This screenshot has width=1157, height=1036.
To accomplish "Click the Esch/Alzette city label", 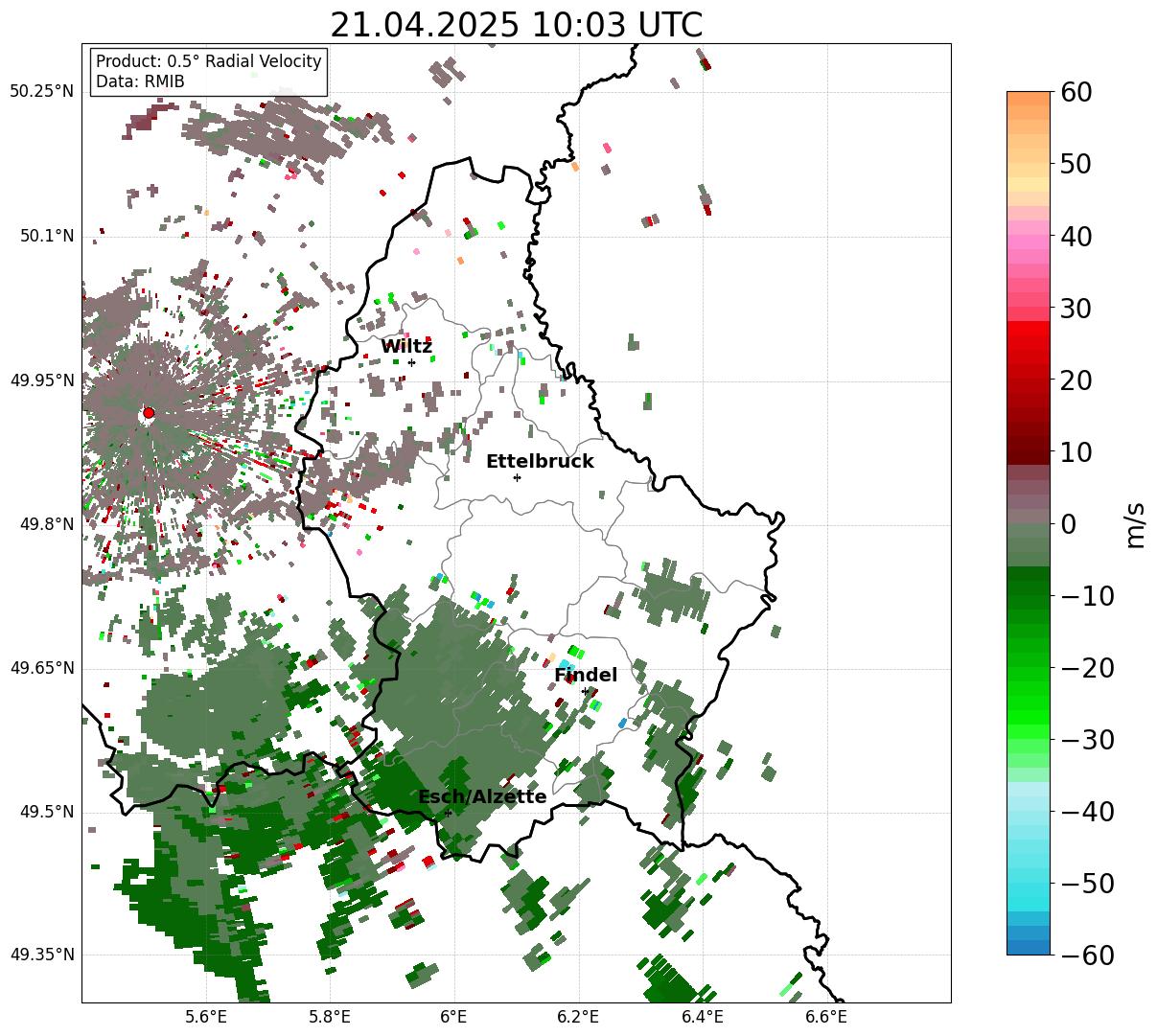I will tap(482, 797).
